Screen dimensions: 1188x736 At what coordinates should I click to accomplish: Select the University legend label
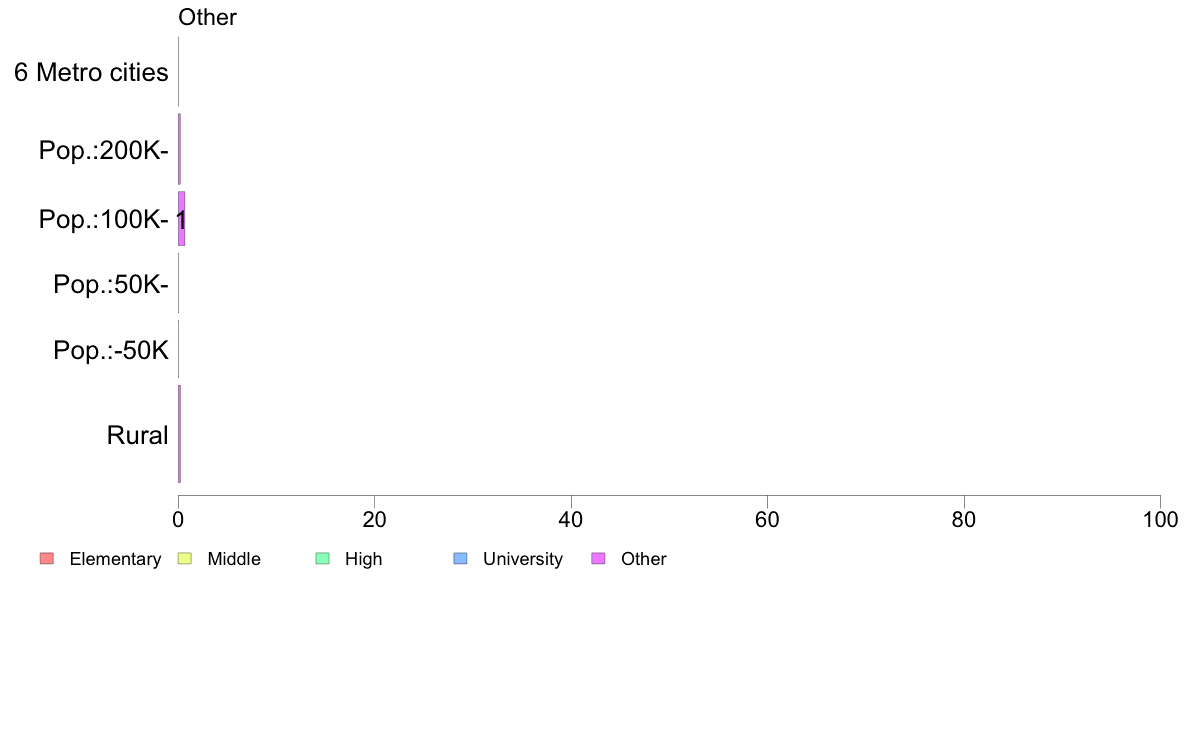coord(523,559)
